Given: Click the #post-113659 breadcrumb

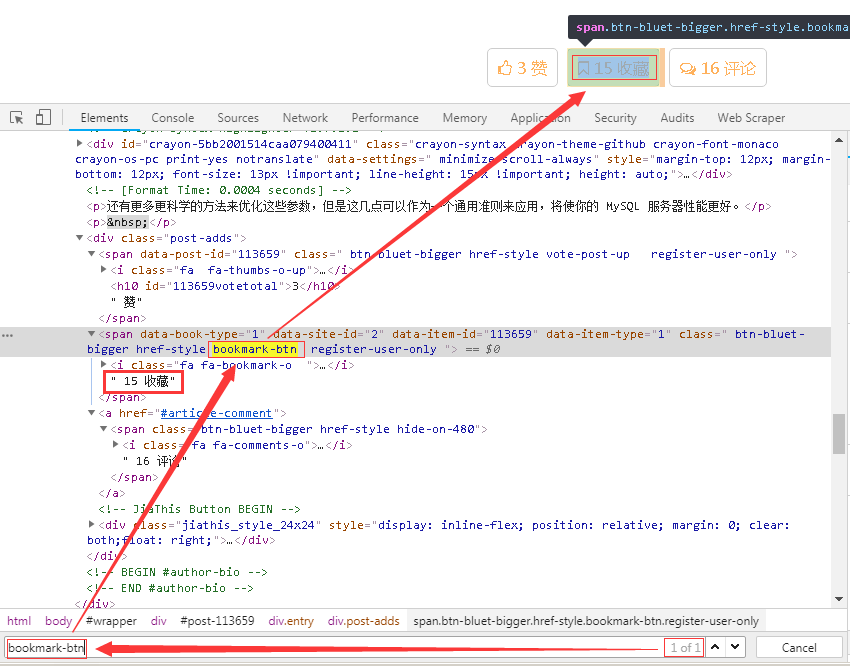Looking at the screenshot, I should pyautogui.click(x=217, y=621).
